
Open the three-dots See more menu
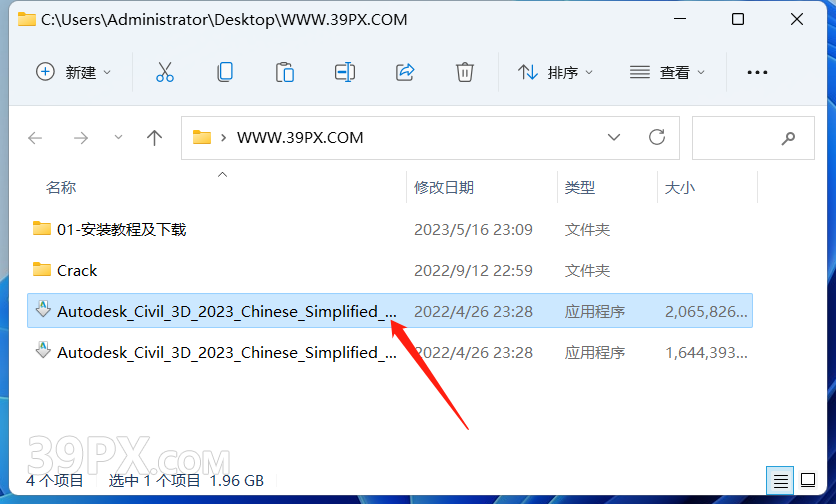tap(757, 72)
